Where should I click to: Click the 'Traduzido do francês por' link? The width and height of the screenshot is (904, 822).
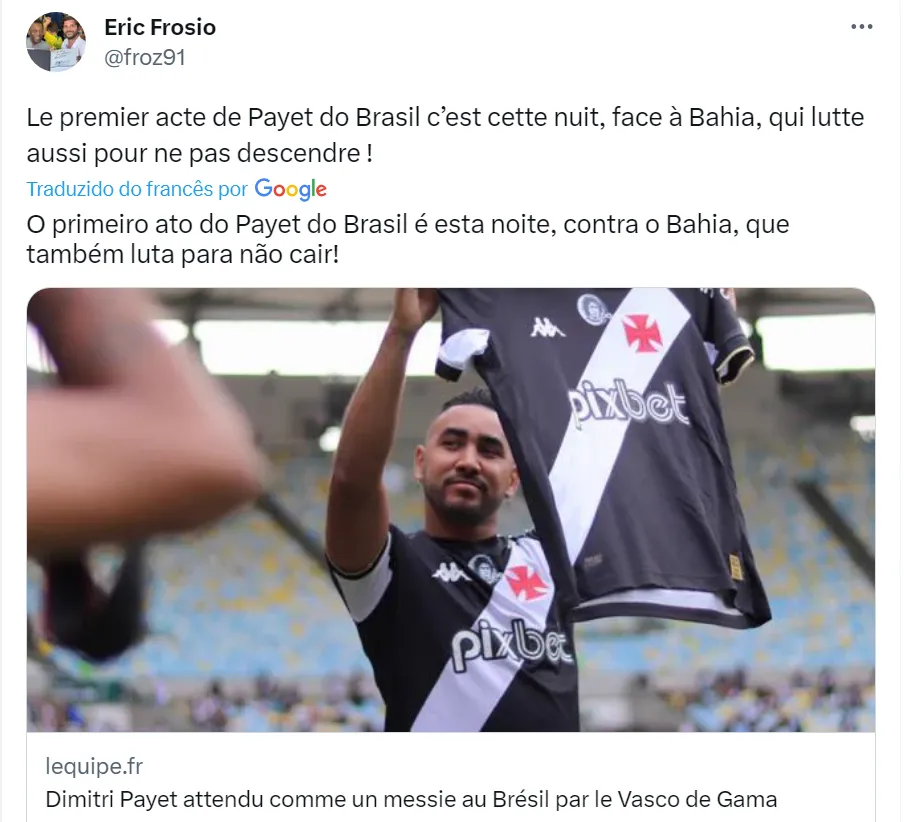tap(137, 189)
